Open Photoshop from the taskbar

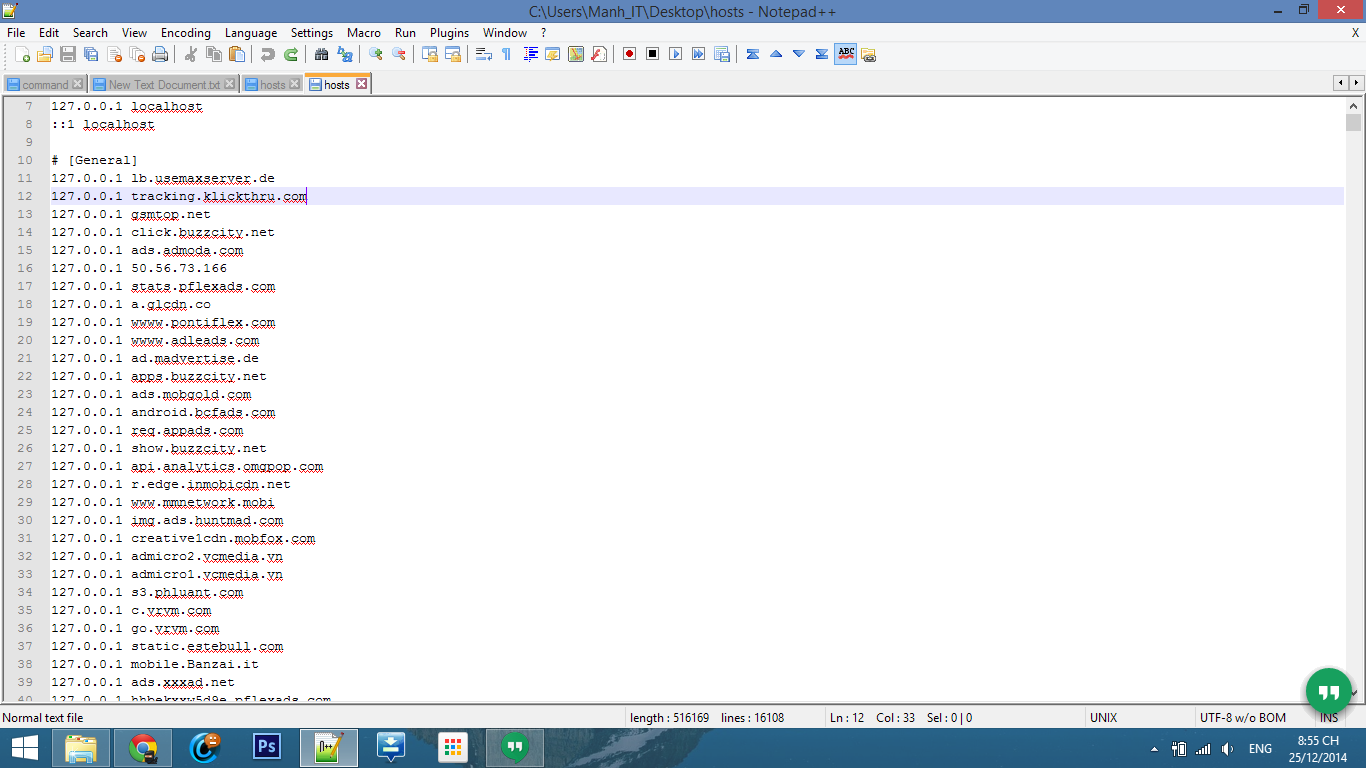point(267,748)
